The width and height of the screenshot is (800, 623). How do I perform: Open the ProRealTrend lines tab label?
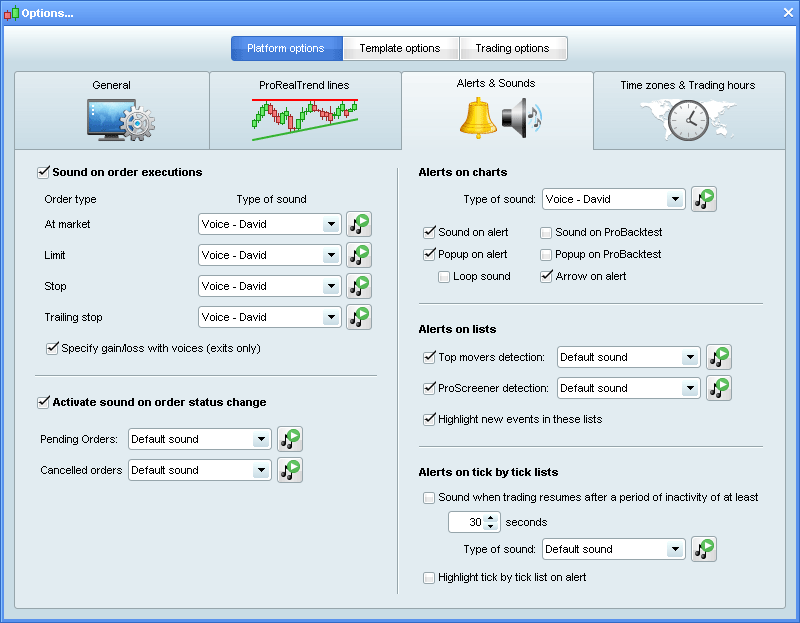(304, 85)
